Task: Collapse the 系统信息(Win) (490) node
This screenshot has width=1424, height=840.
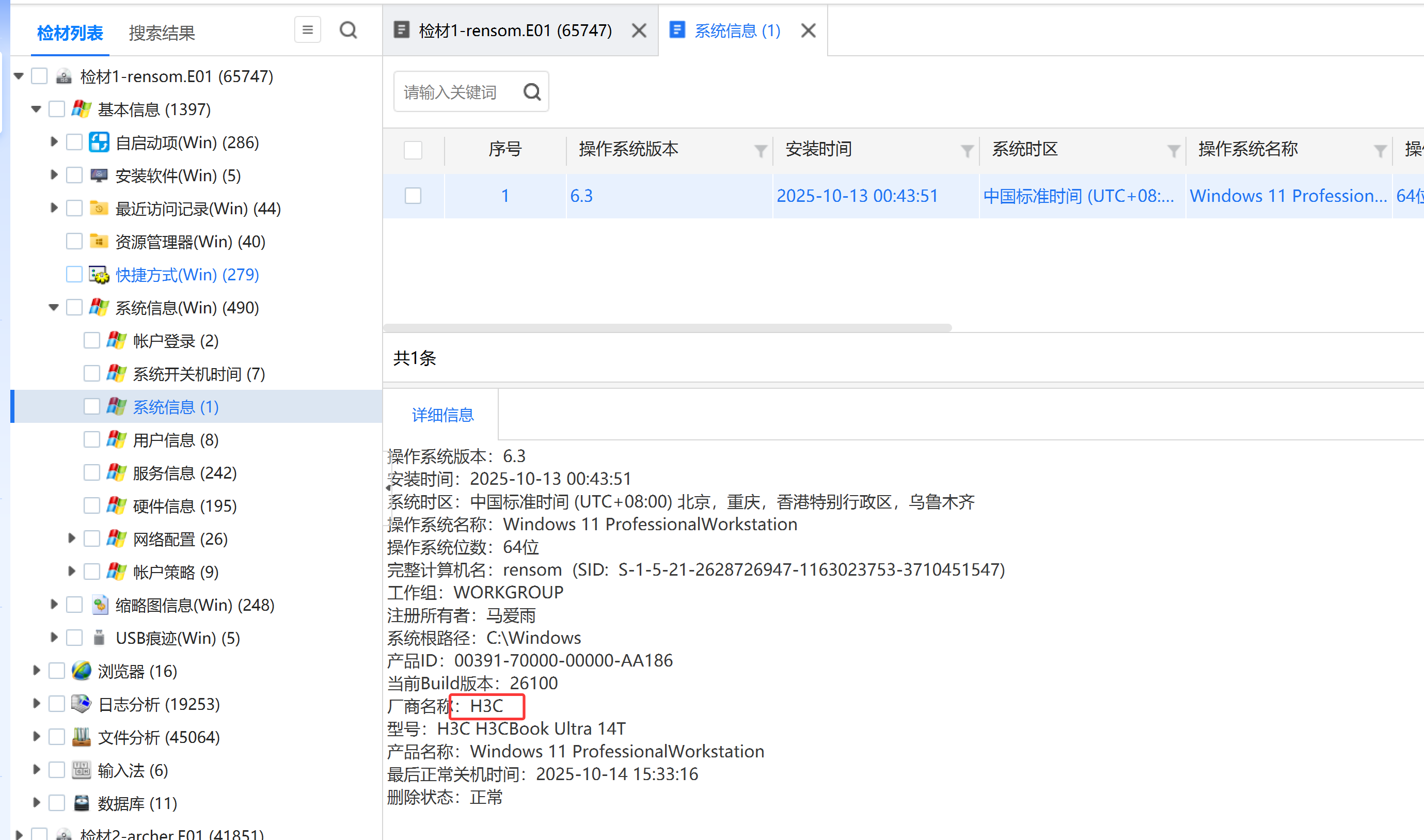Action: 54,307
